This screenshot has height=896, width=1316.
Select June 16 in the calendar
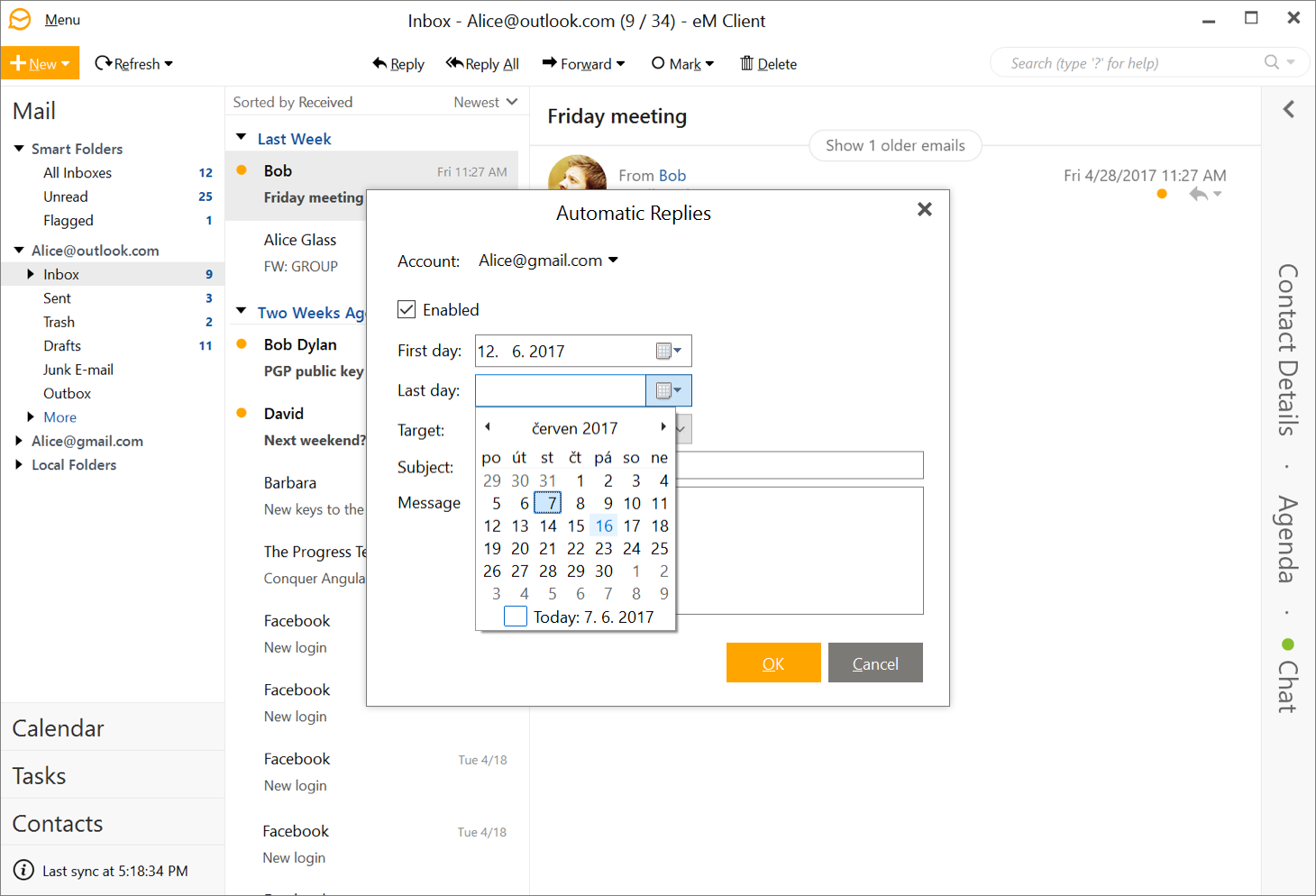click(x=604, y=526)
